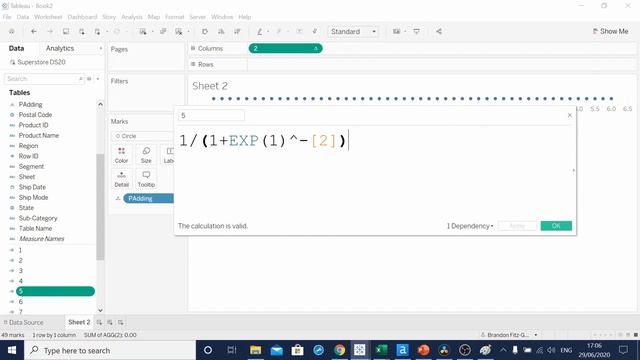Switch to the Data Source tab
Viewport: 640px width, 360px height.
click(23, 322)
